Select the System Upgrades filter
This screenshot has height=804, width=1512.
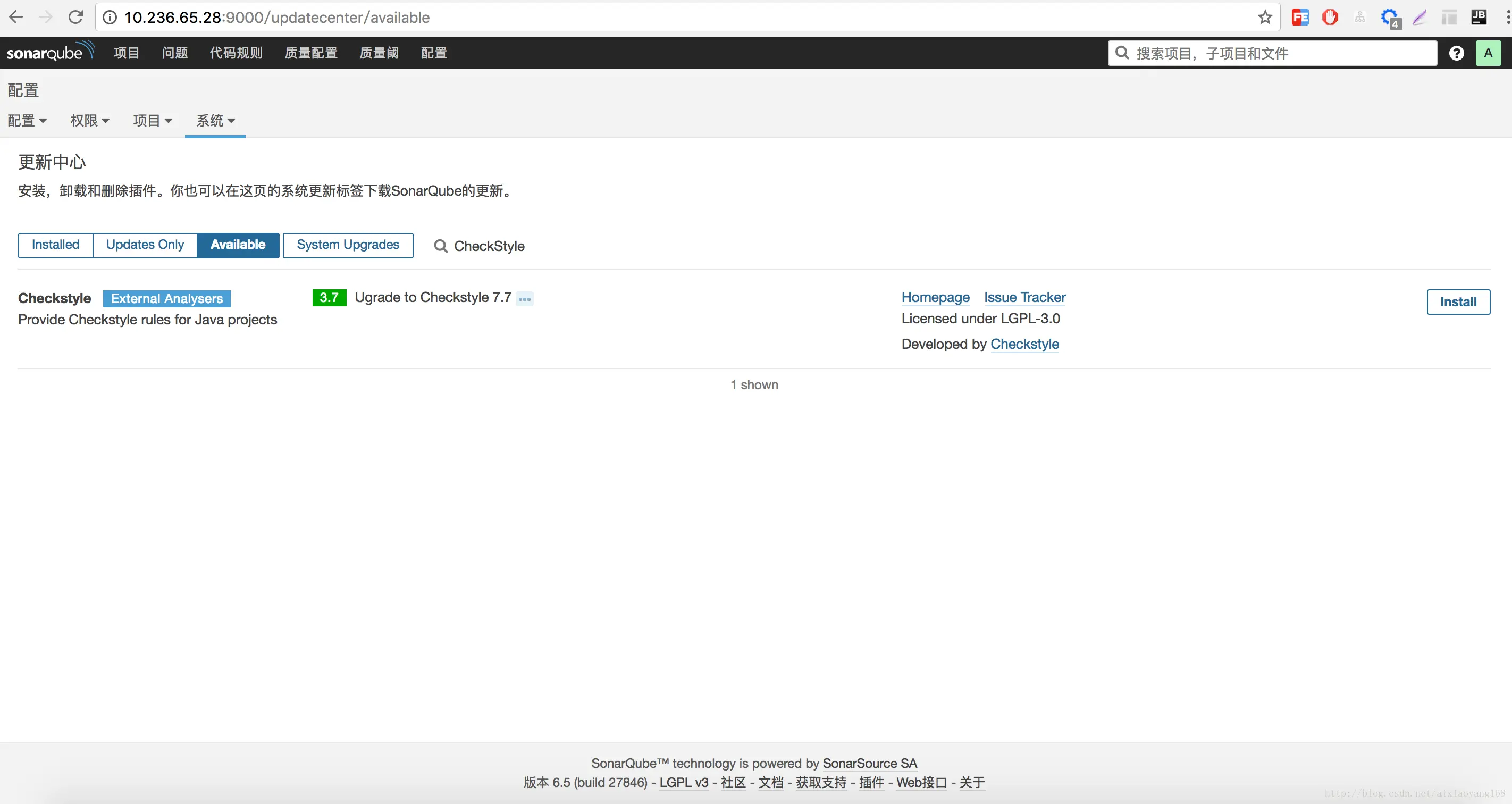pyautogui.click(x=348, y=245)
